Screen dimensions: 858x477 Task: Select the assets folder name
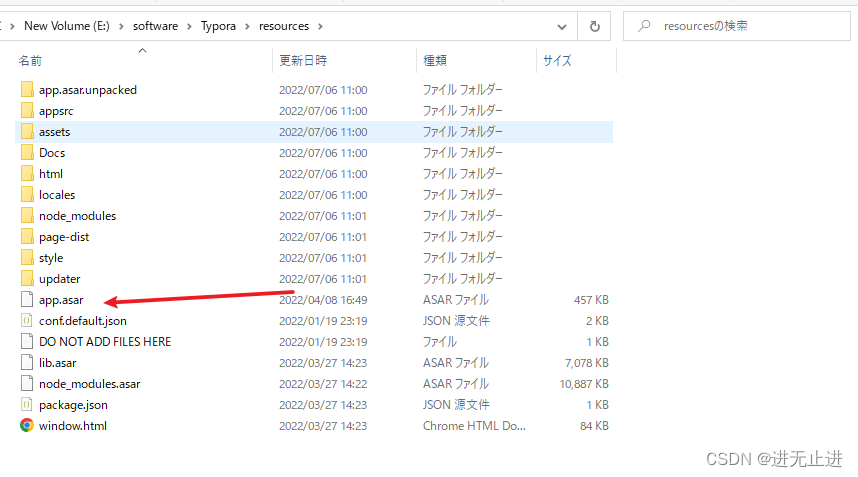54,132
